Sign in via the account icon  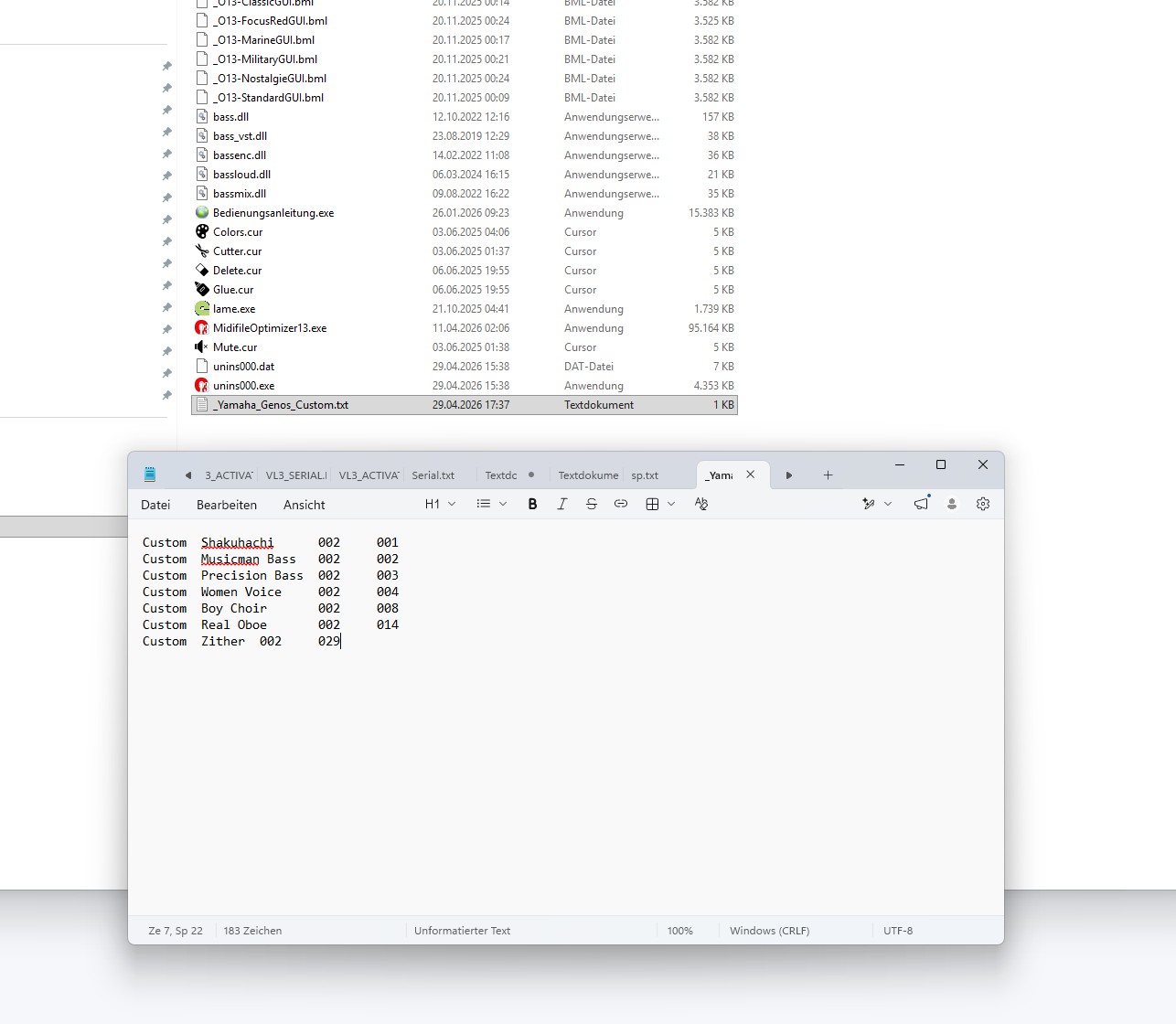952,504
